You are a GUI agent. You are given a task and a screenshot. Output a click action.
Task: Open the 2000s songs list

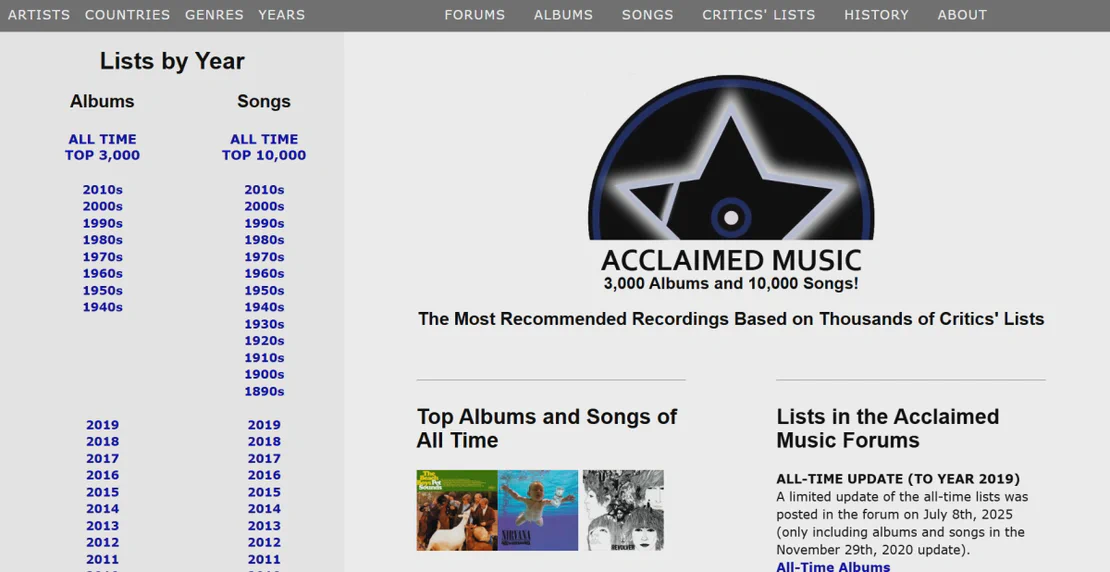(264, 207)
